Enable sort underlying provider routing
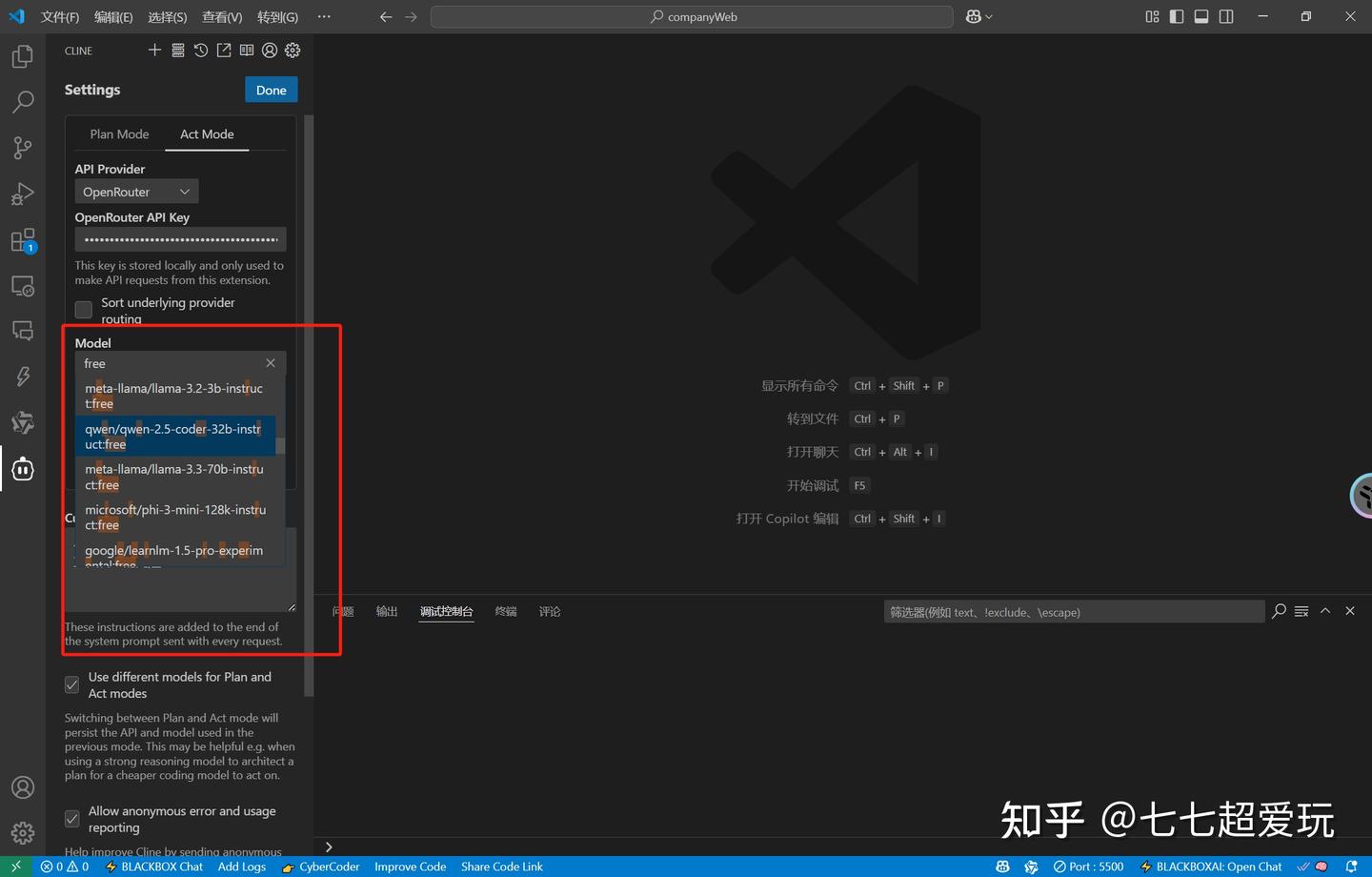This screenshot has height=877, width=1372. [83, 309]
